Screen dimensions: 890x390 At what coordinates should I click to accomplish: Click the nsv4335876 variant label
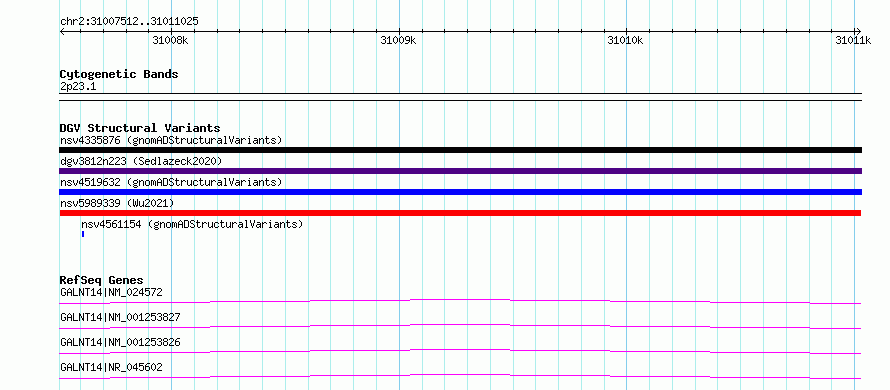click(171, 140)
